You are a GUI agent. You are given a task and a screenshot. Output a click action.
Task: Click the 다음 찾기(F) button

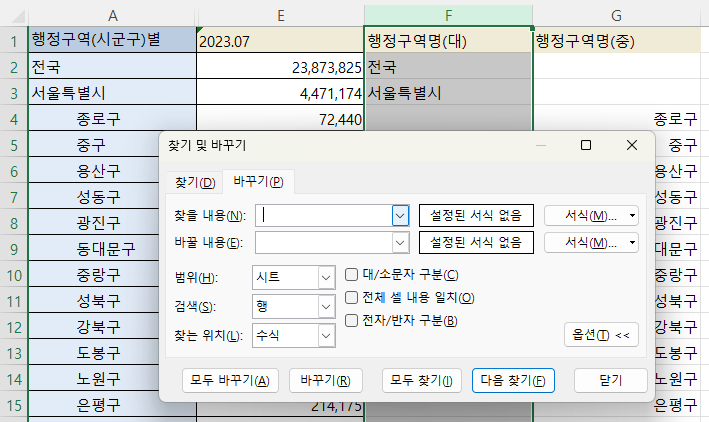[513, 380]
